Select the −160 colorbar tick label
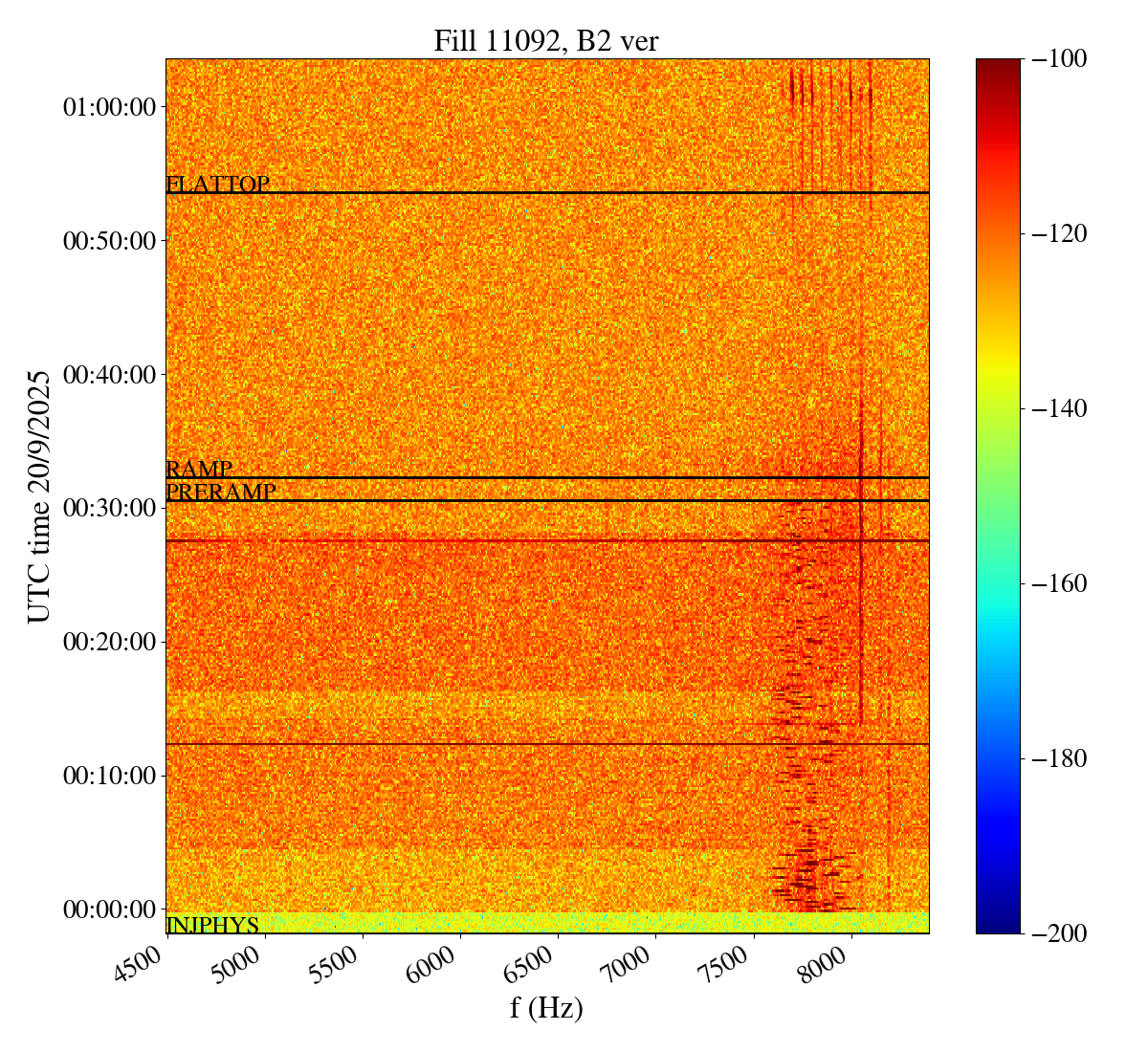This screenshot has width=1148, height=1052. tap(1060, 583)
